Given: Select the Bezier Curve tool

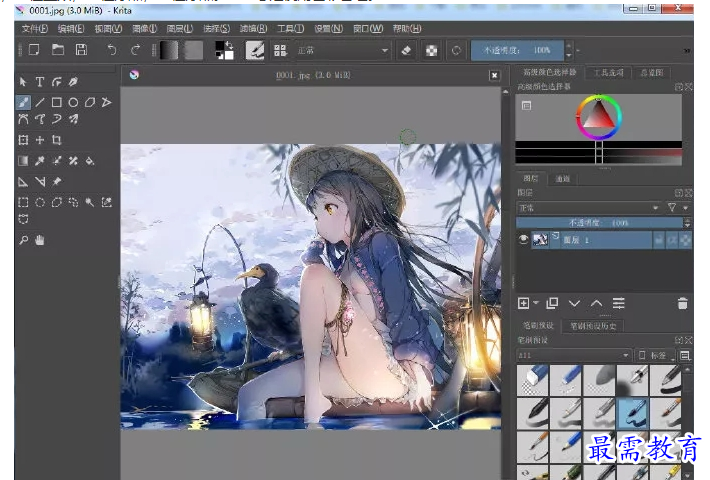Looking at the screenshot, I should [23, 119].
